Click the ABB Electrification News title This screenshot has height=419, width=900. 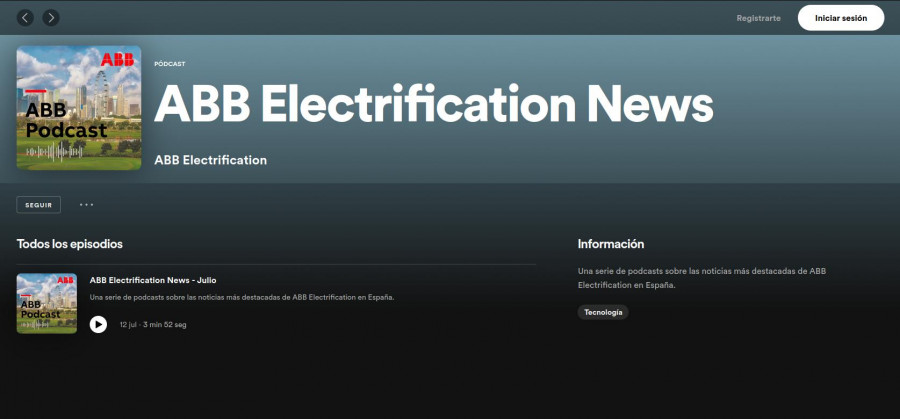click(x=433, y=103)
